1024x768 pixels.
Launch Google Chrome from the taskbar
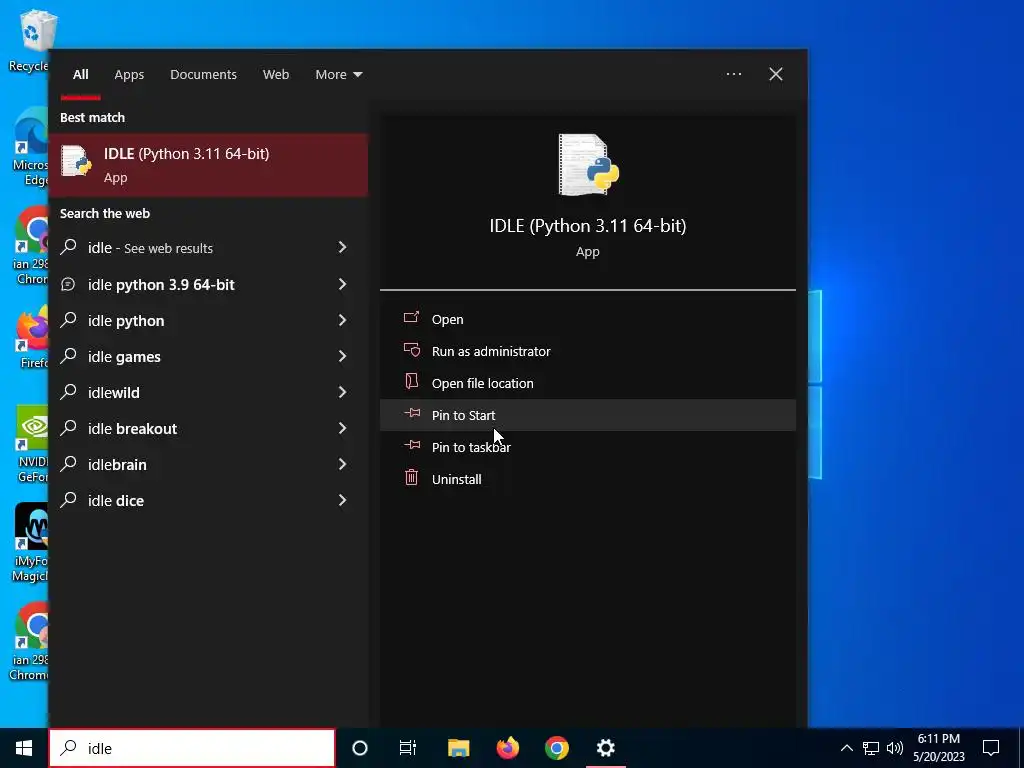click(x=556, y=748)
